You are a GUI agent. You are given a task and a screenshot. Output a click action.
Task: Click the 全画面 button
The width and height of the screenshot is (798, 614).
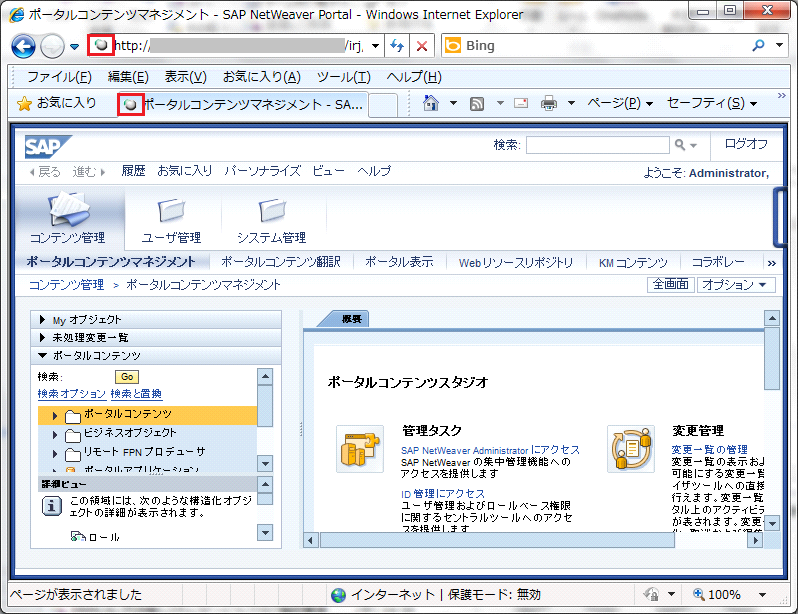coord(671,285)
